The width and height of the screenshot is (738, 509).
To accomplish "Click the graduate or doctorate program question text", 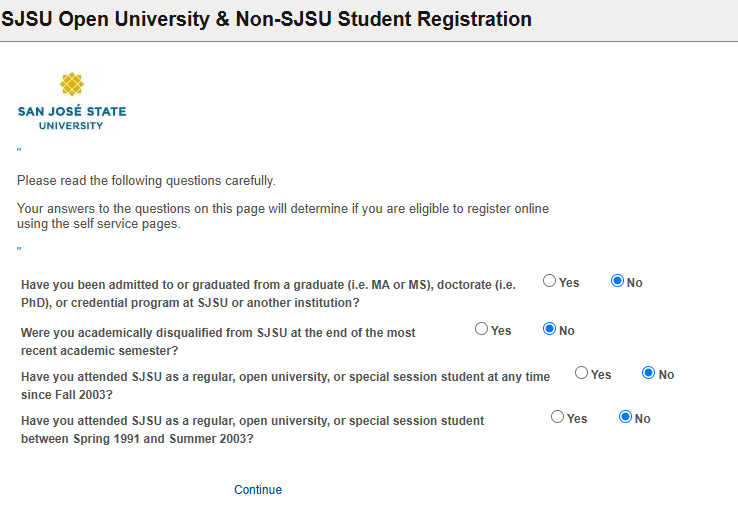I will click(x=268, y=294).
